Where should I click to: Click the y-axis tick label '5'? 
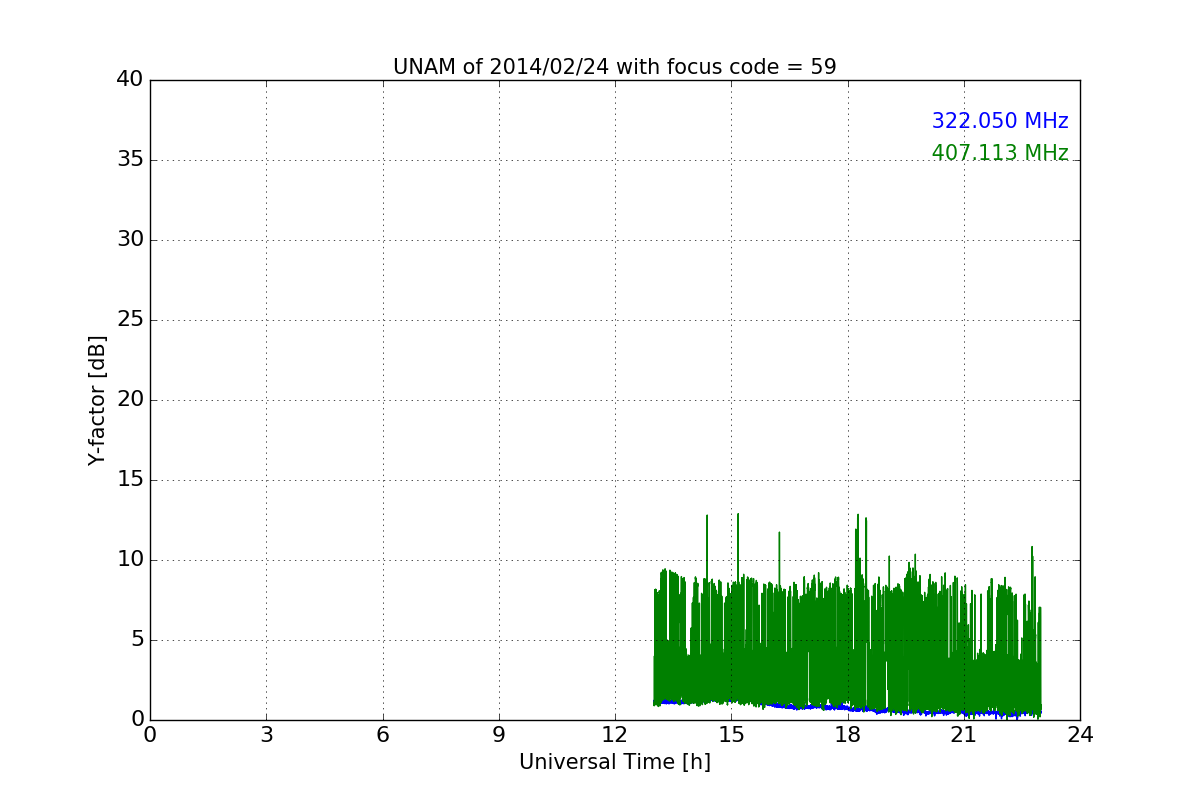pos(136,640)
